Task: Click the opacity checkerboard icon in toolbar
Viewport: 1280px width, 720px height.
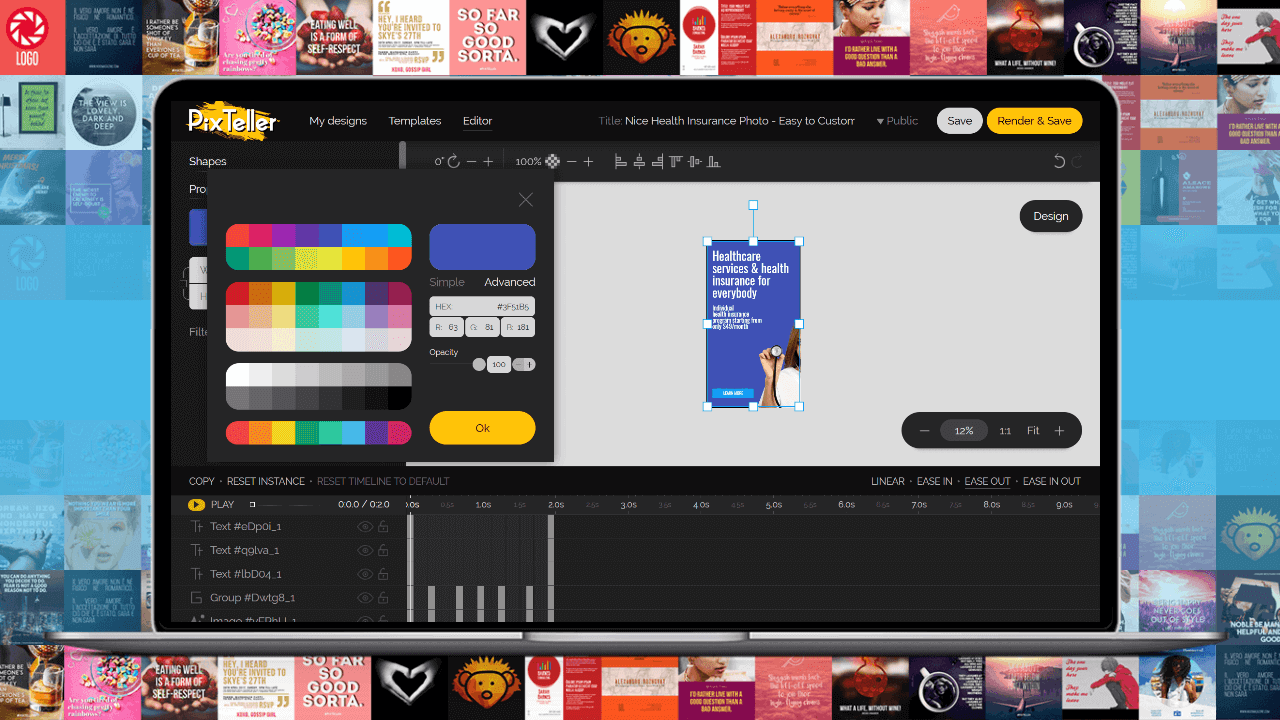Action: [553, 161]
